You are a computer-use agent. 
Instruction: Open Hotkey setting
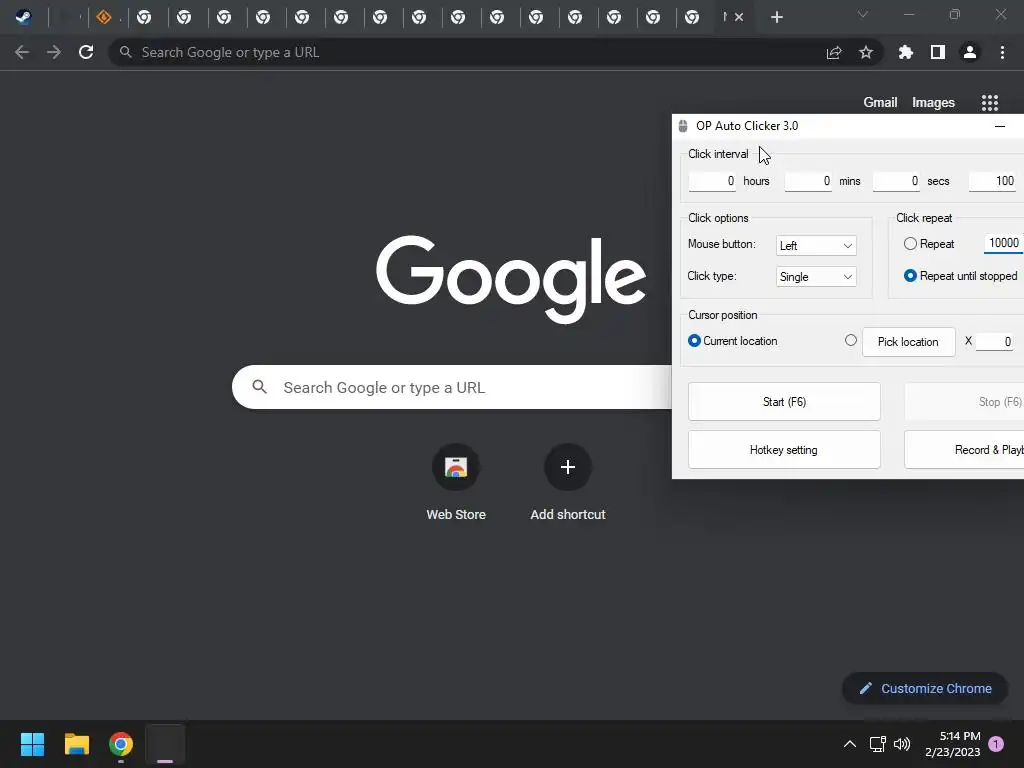click(x=784, y=450)
